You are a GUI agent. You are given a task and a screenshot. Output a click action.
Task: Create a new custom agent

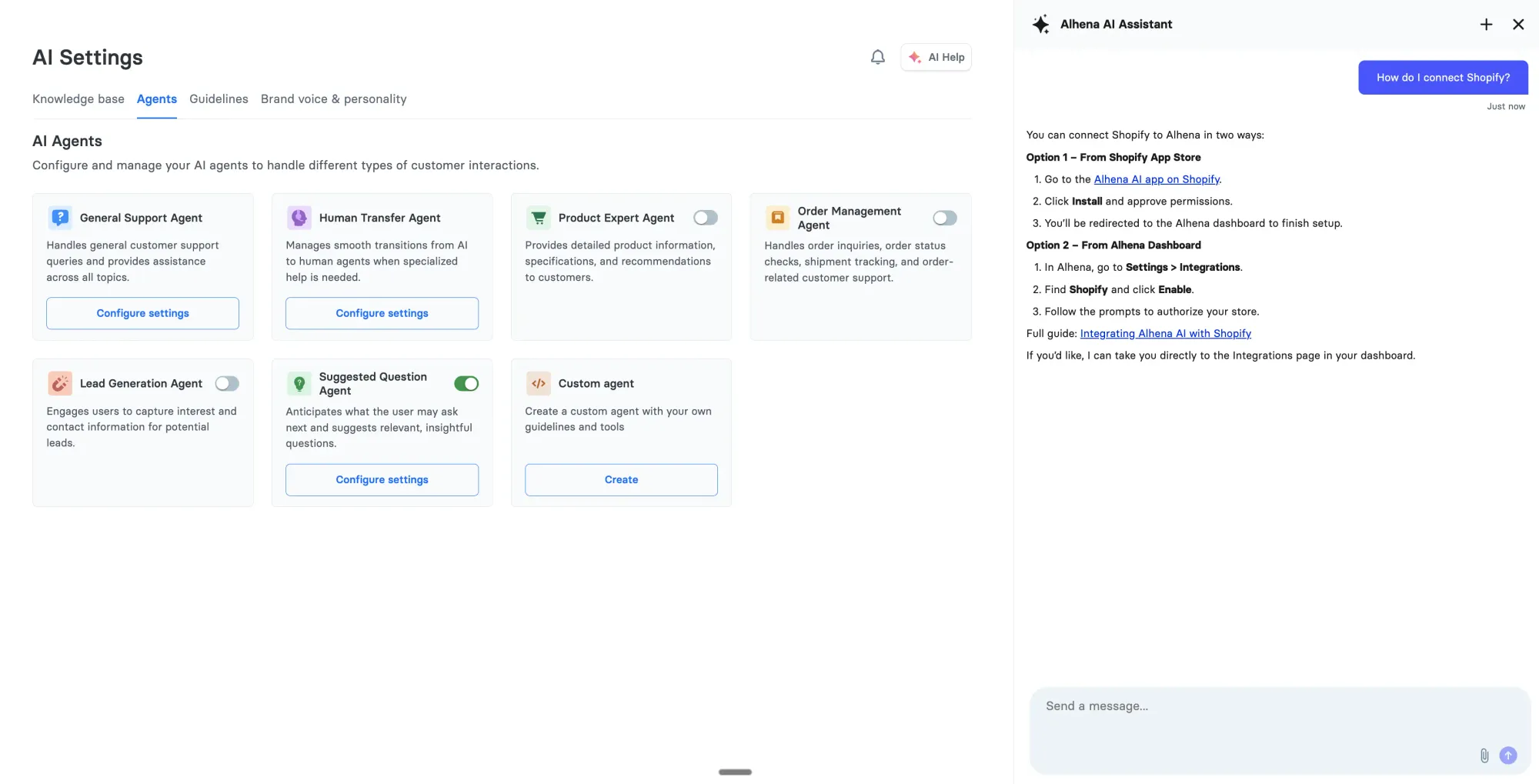620,479
